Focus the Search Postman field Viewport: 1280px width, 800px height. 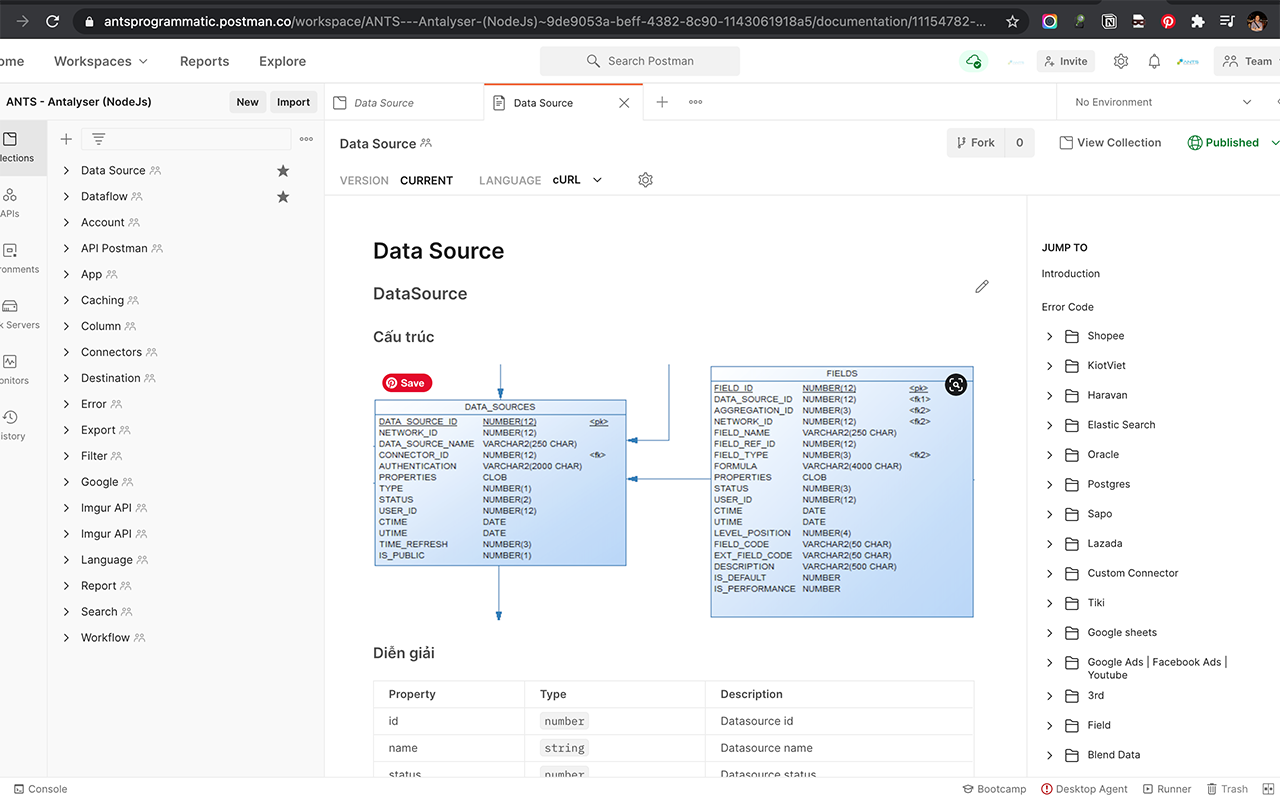(640, 61)
